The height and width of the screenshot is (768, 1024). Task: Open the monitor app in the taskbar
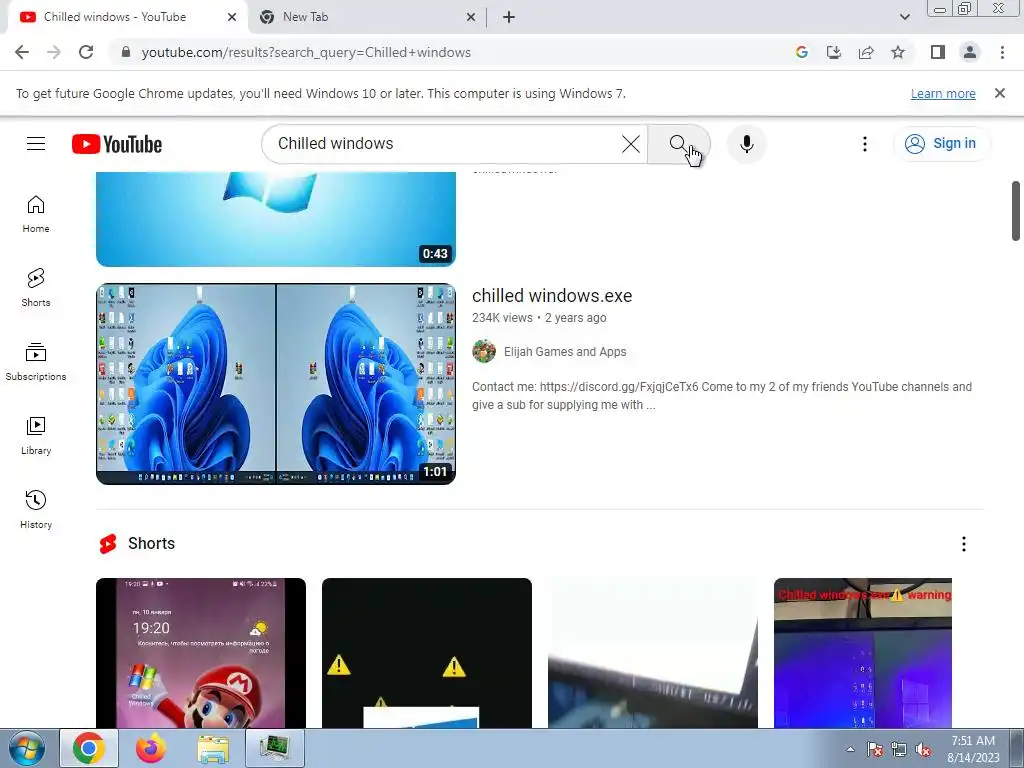click(x=275, y=748)
